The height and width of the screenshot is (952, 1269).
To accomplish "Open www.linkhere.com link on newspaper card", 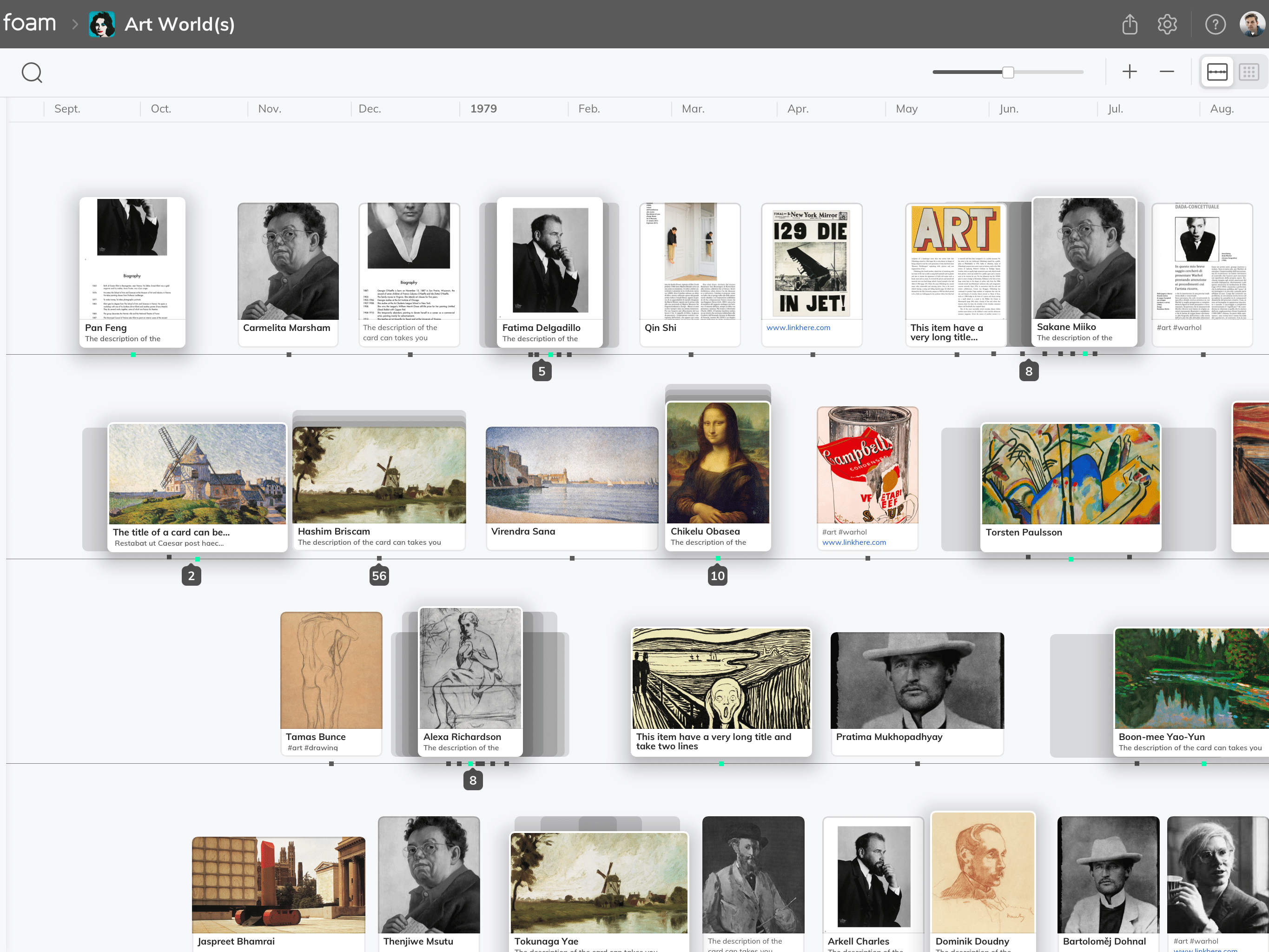I will point(798,328).
